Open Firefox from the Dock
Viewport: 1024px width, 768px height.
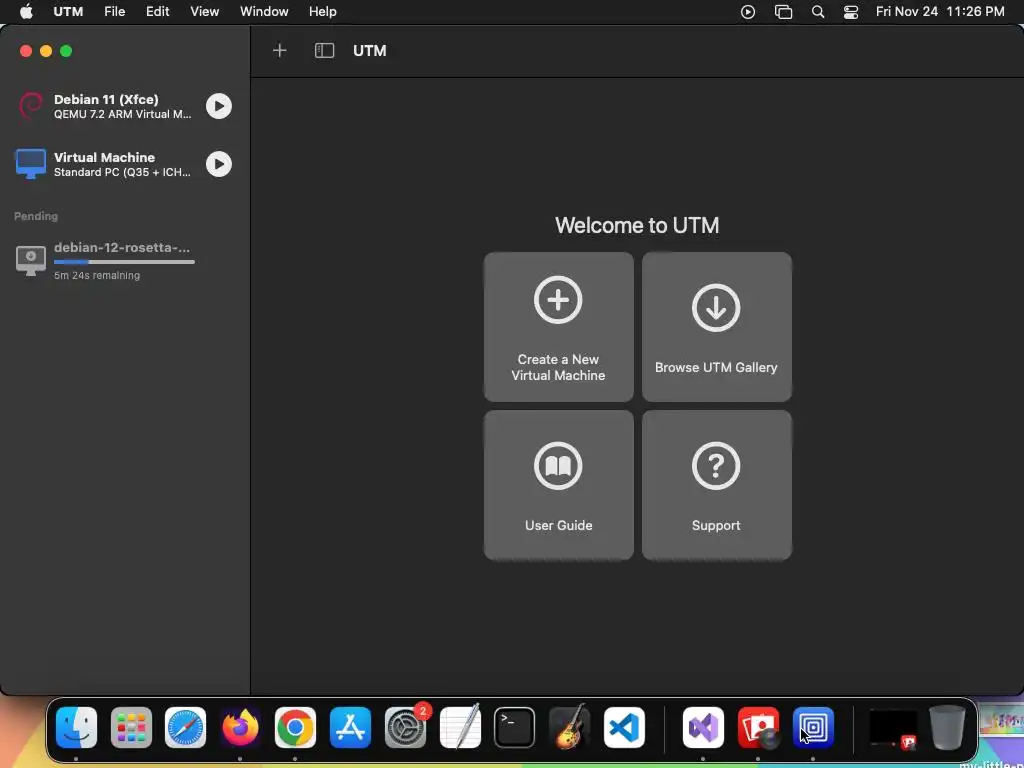[240, 727]
